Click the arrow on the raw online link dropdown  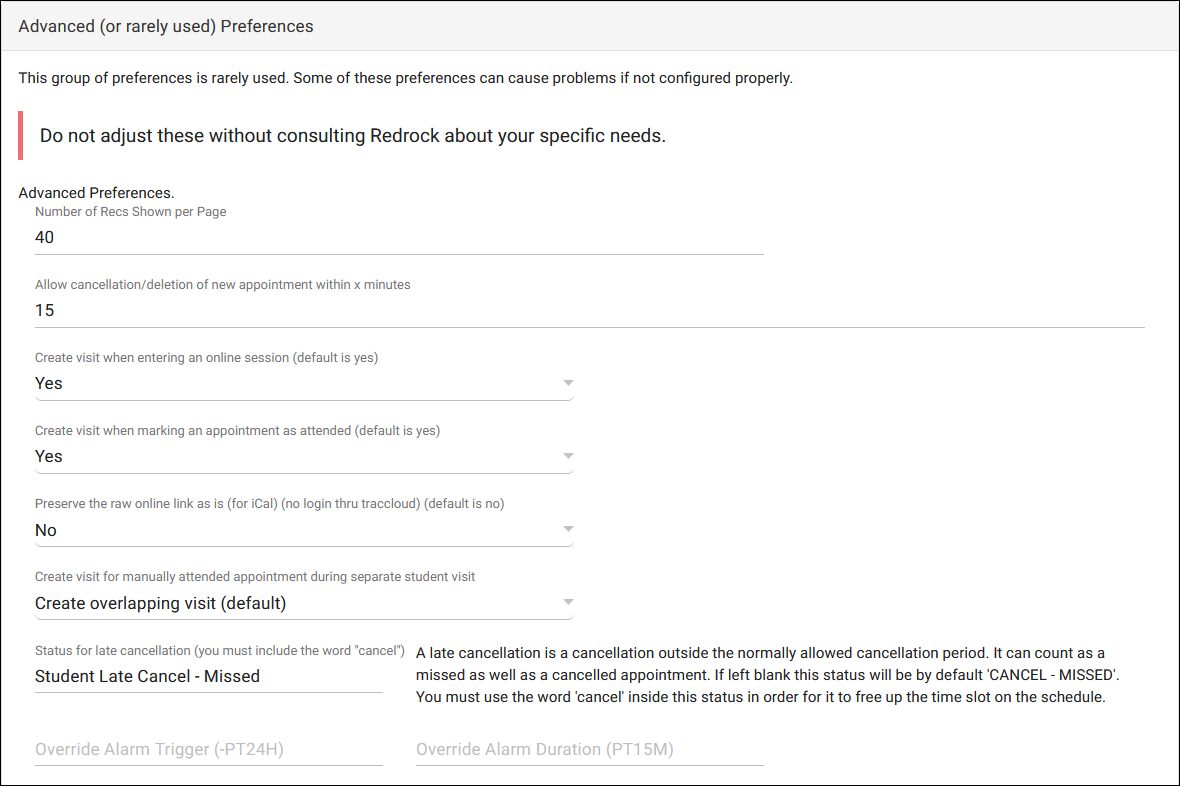[567, 530]
